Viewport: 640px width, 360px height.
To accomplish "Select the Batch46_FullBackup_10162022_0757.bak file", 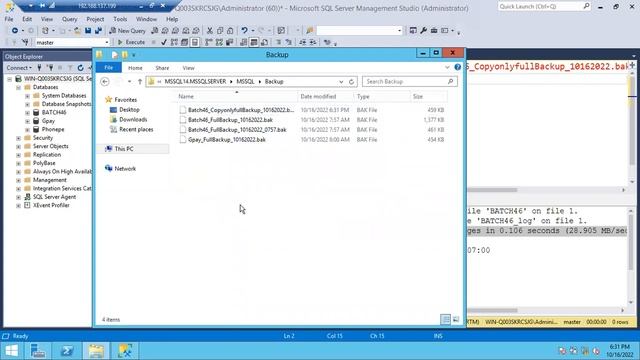I will pos(237,129).
